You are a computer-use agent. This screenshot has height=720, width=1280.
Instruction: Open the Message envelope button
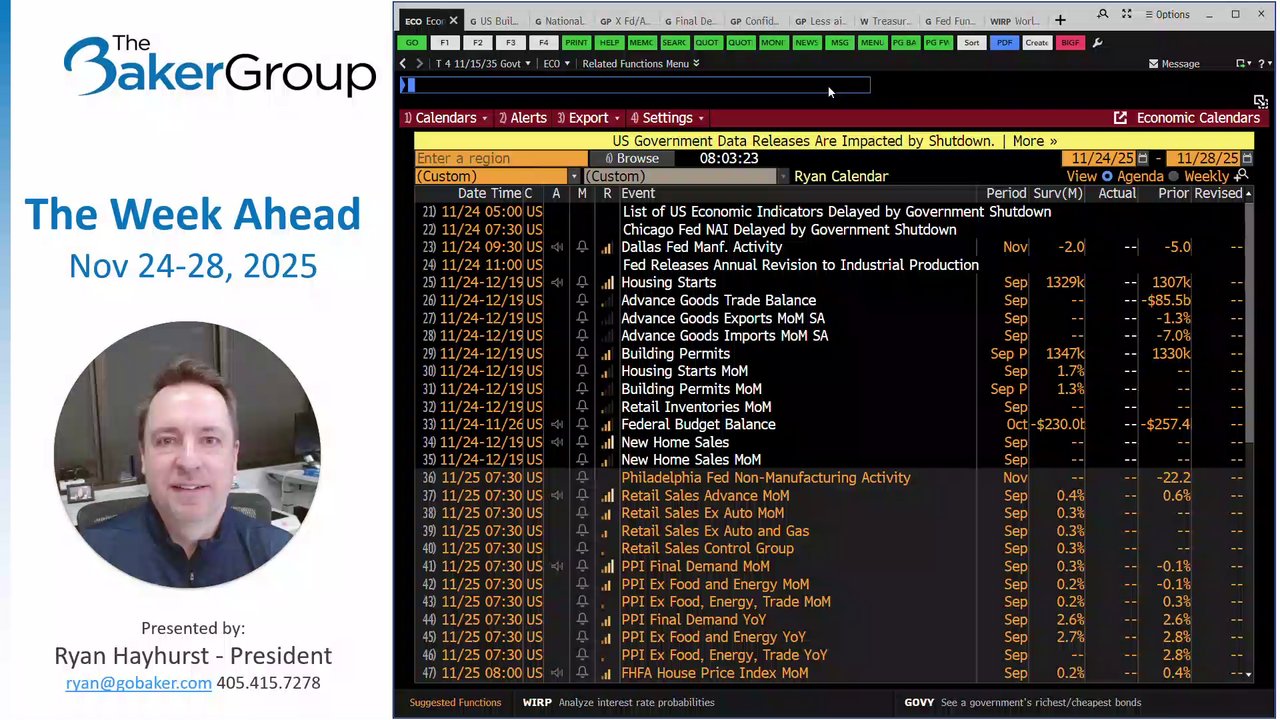1174,64
